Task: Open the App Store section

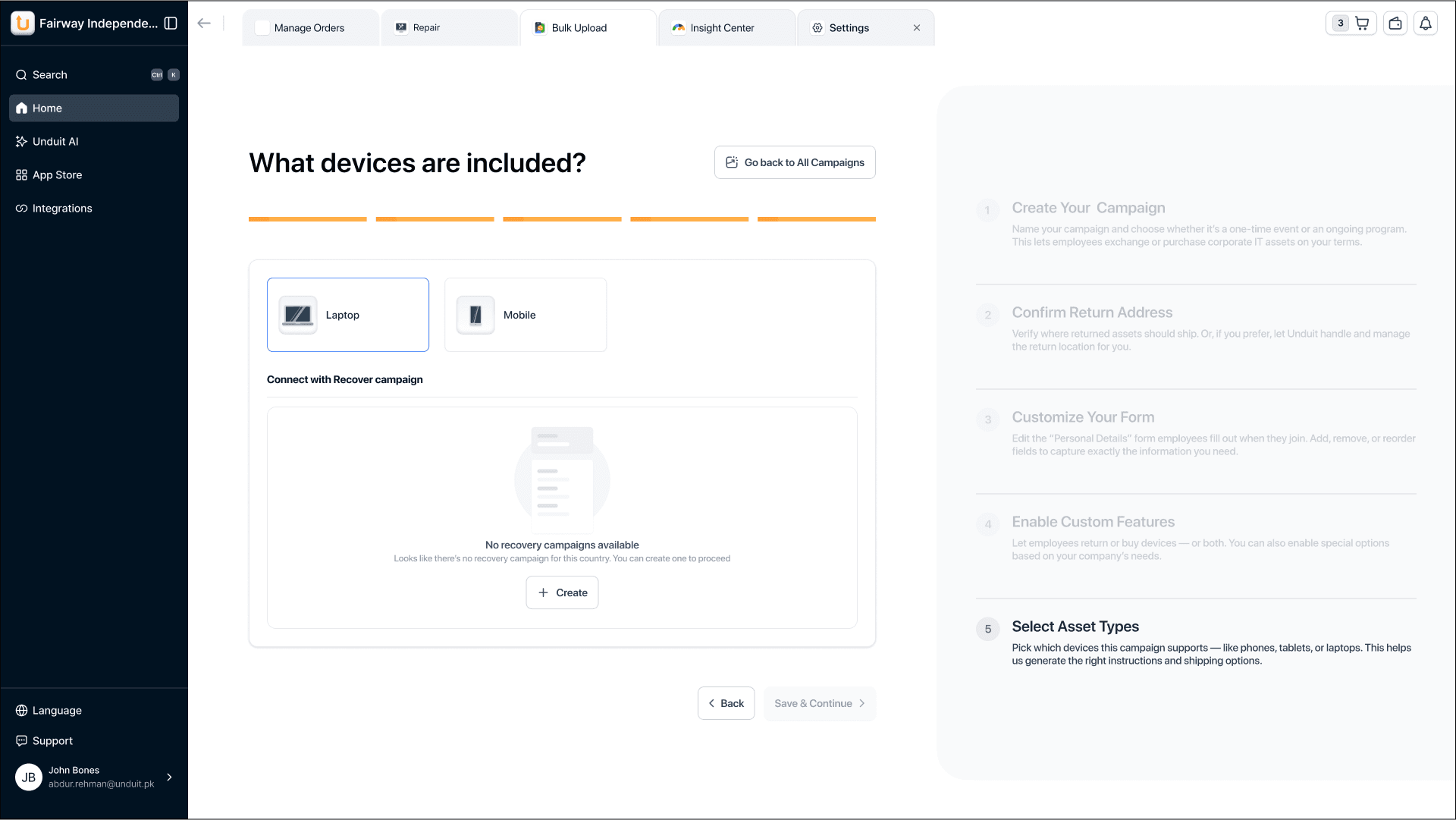Action: (x=57, y=174)
